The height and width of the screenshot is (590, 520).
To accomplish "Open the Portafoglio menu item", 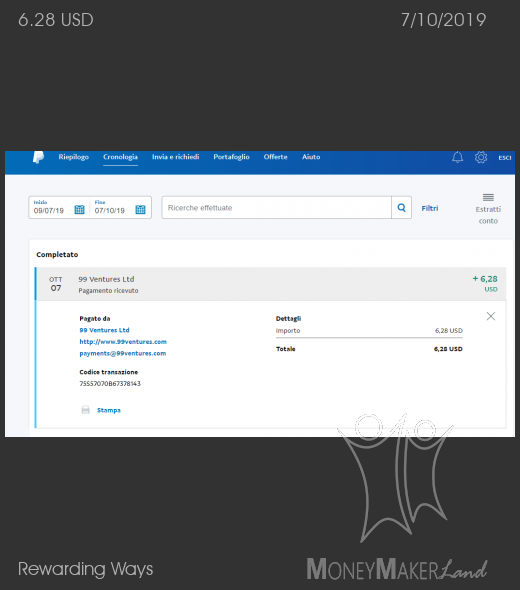I will click(x=231, y=157).
